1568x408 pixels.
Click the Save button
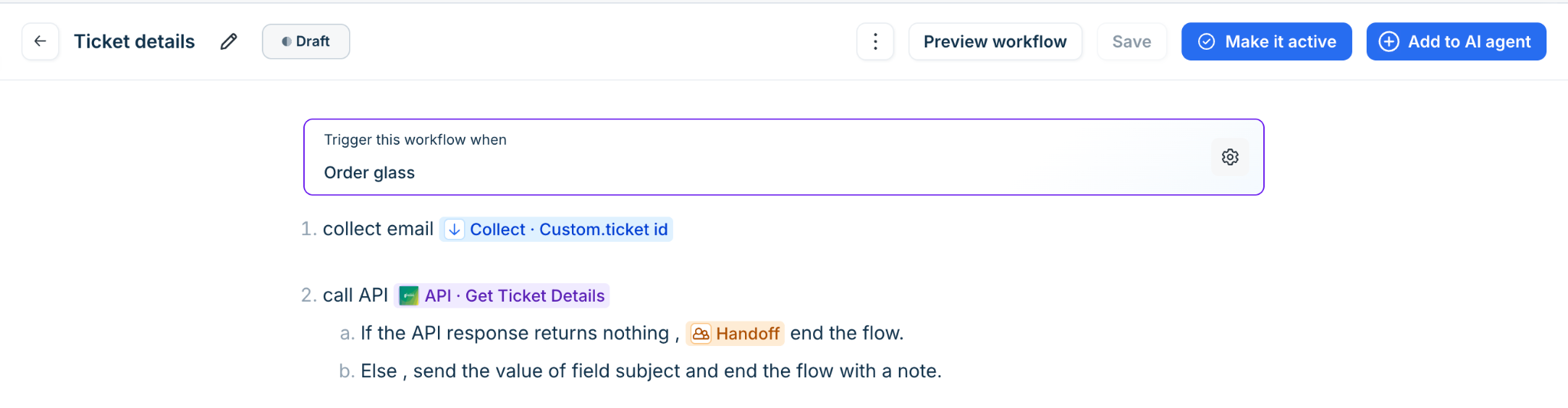(1131, 41)
